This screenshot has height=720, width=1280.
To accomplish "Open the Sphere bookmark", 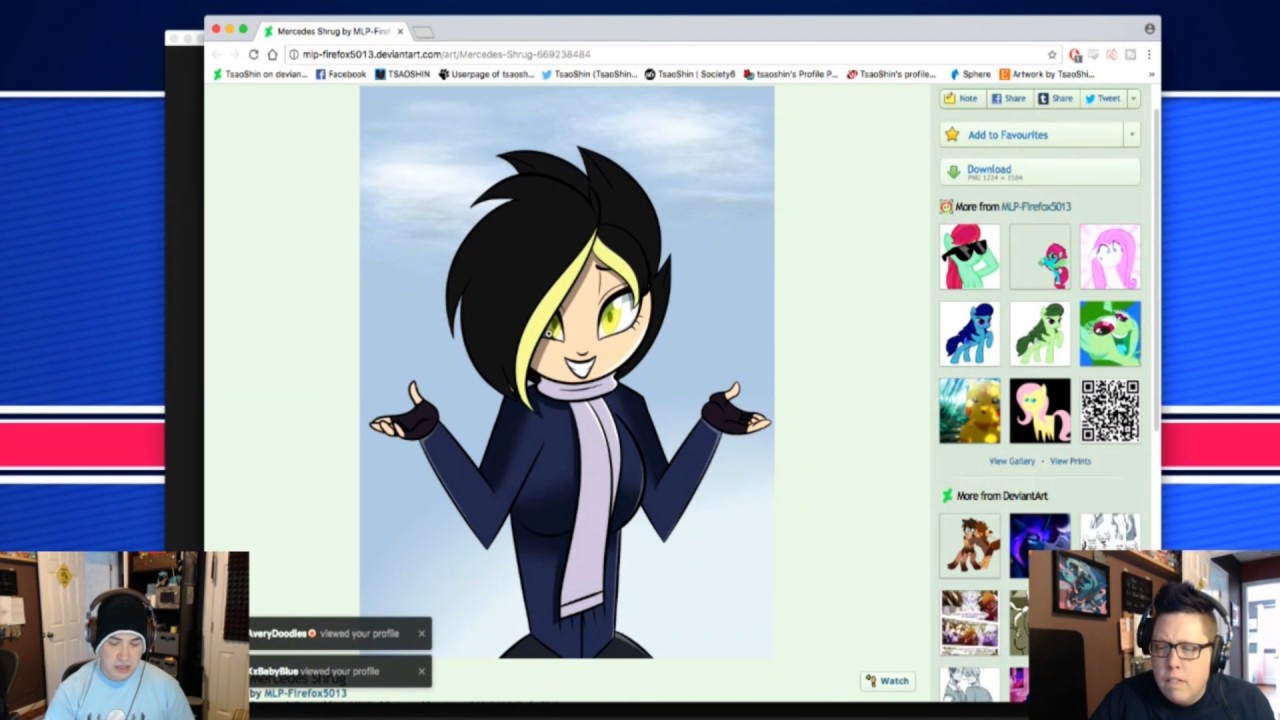I will tap(970, 74).
